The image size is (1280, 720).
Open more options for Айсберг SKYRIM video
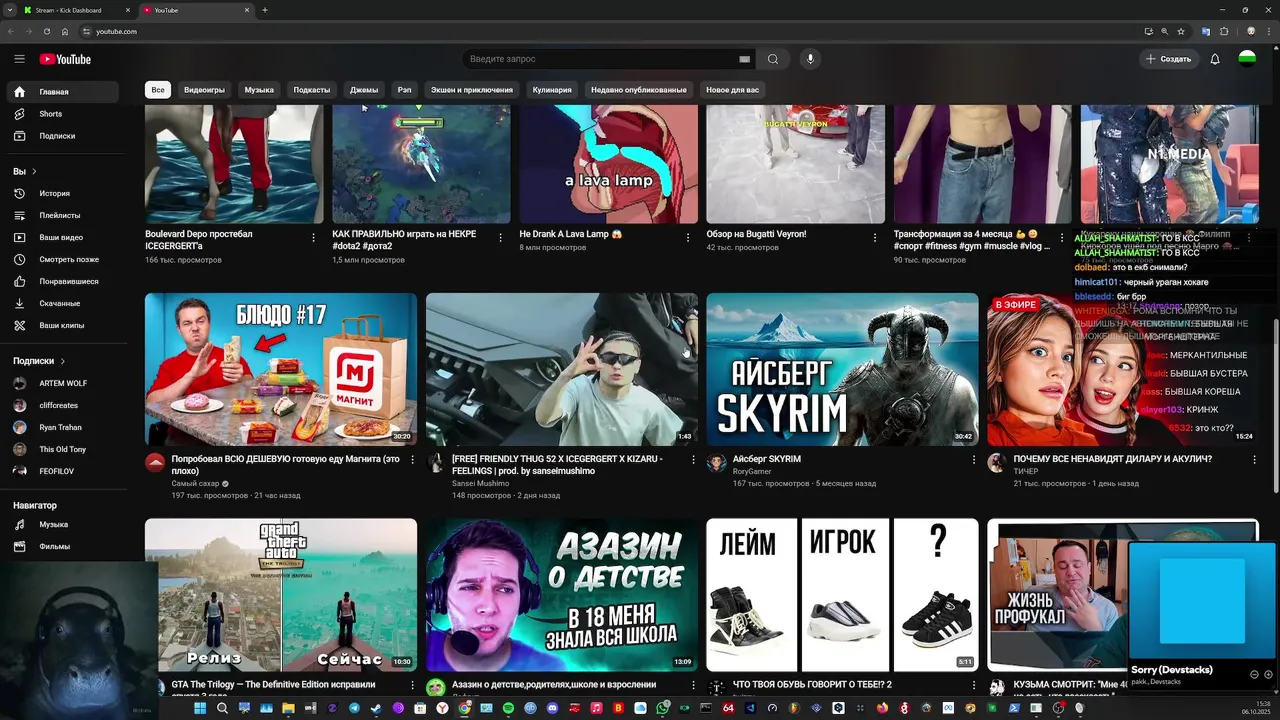tap(974, 460)
